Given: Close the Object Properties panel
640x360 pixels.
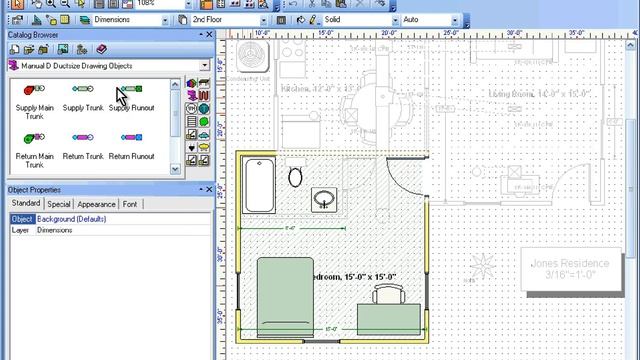Looking at the screenshot, I should (x=209, y=190).
